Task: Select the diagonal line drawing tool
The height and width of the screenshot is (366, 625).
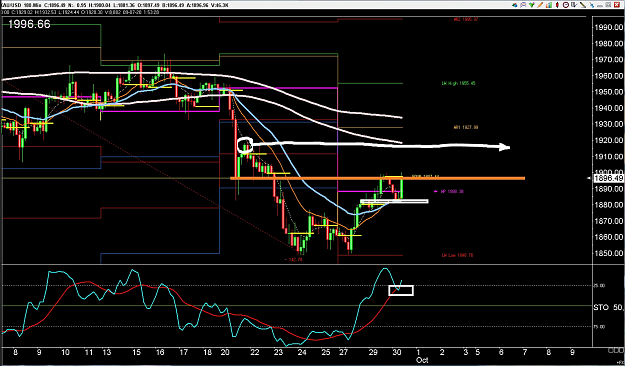Action: 583,5
